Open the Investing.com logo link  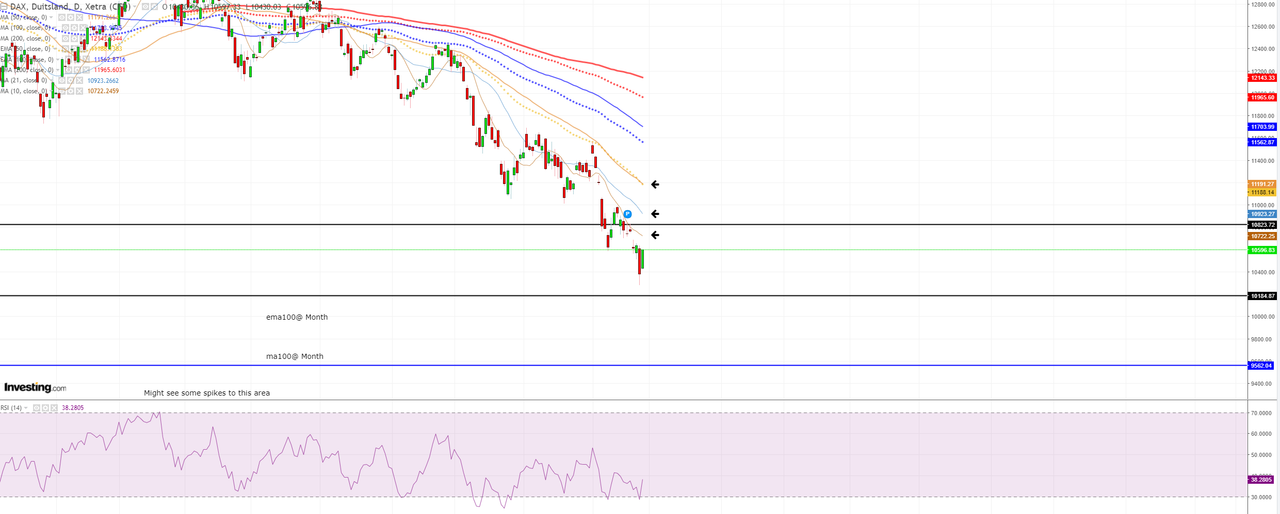click(35, 387)
